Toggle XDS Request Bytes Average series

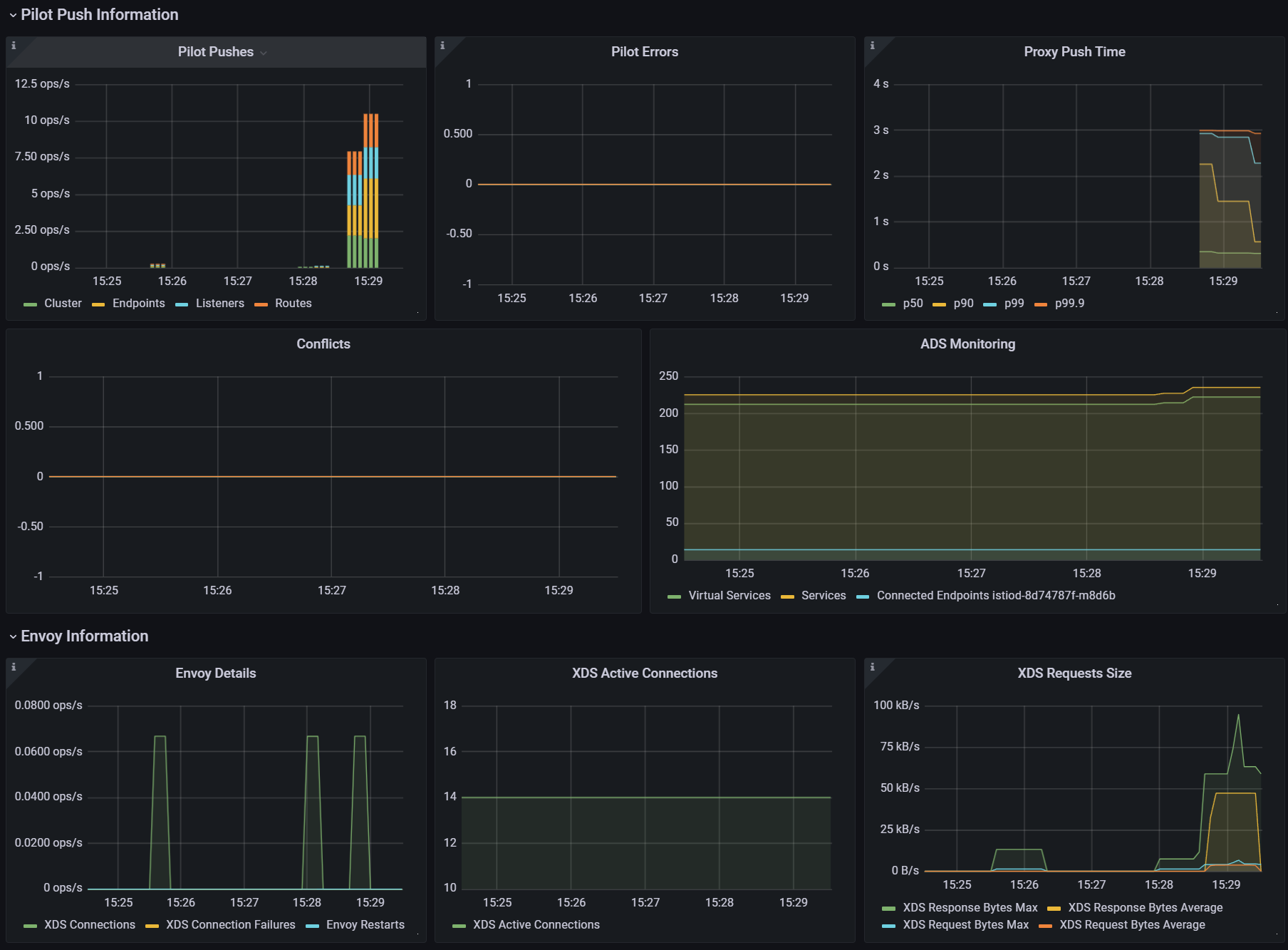click(x=1133, y=925)
